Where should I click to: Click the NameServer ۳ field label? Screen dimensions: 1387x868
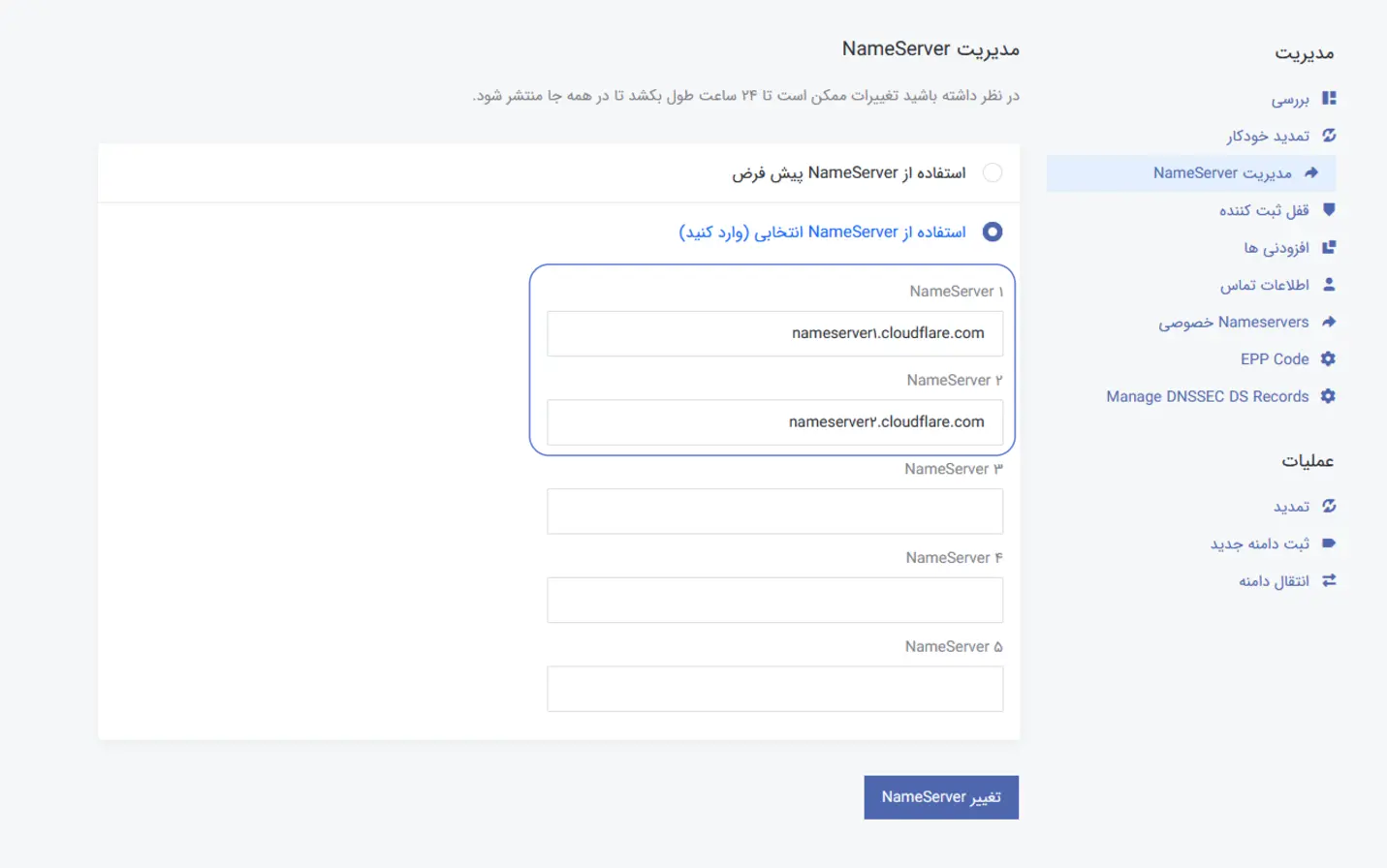[954, 469]
